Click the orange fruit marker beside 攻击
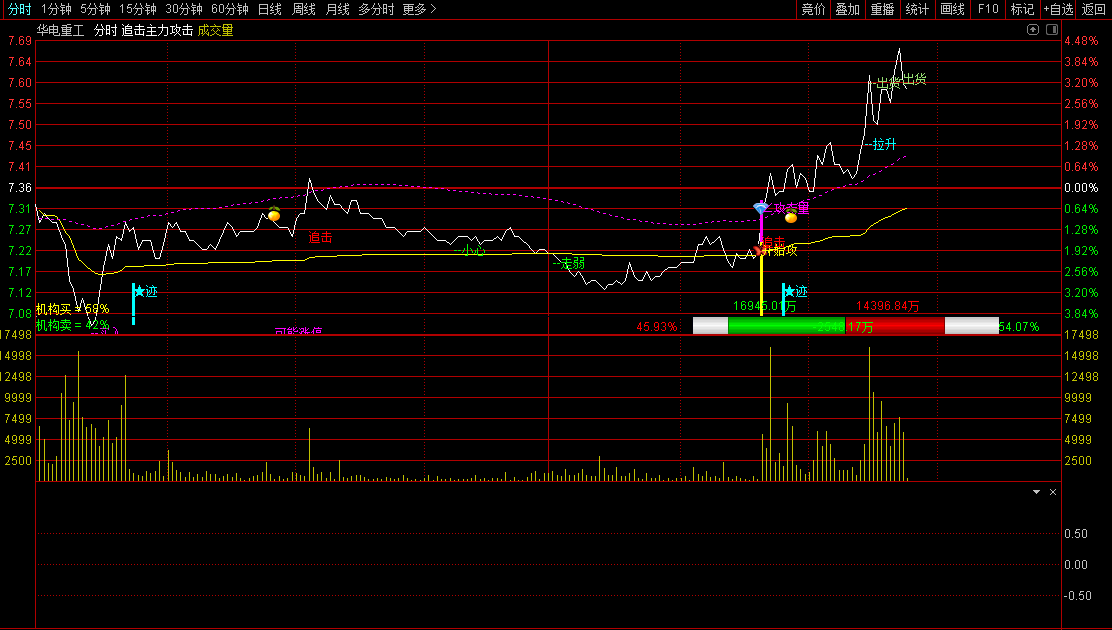1112x630 pixels. 791,216
